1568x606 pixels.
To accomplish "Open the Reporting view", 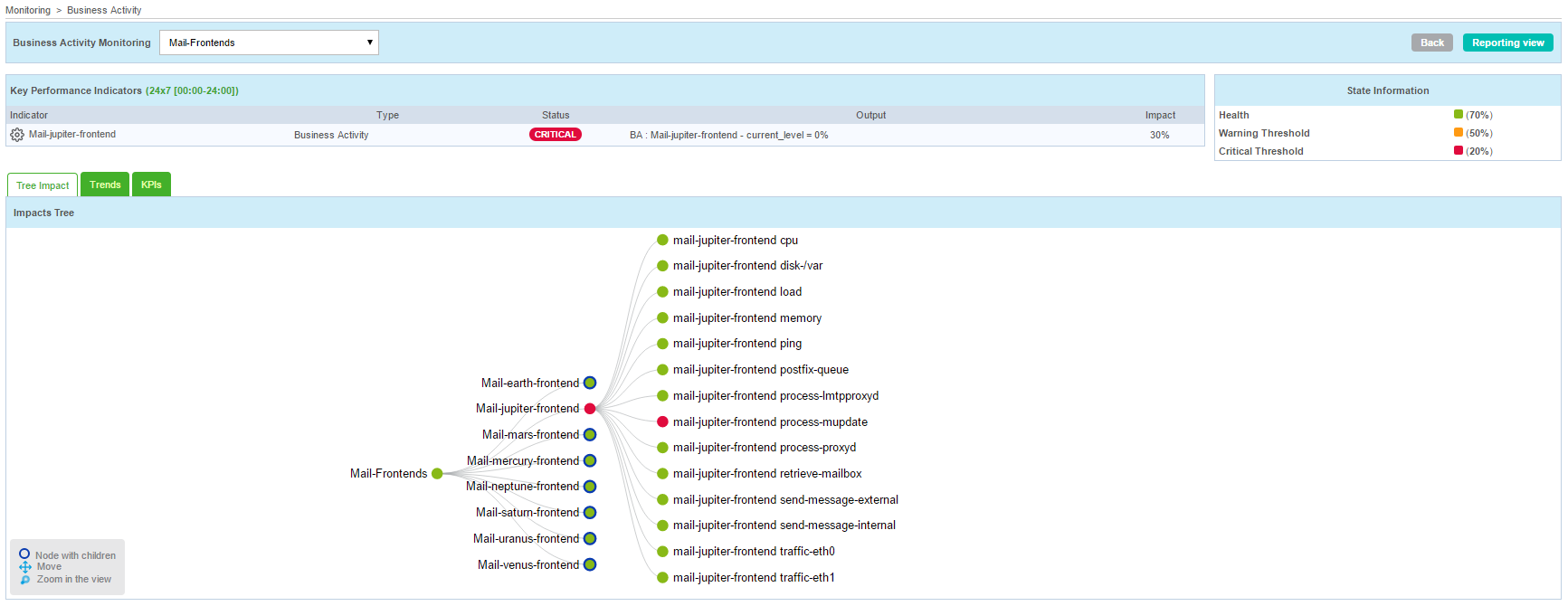I will (x=1507, y=43).
